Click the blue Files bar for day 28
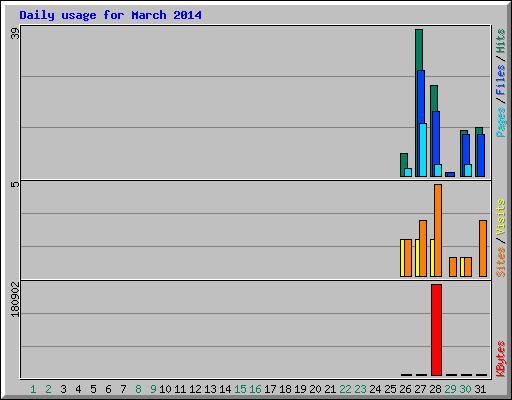This screenshot has width=512, height=400. 436,138
